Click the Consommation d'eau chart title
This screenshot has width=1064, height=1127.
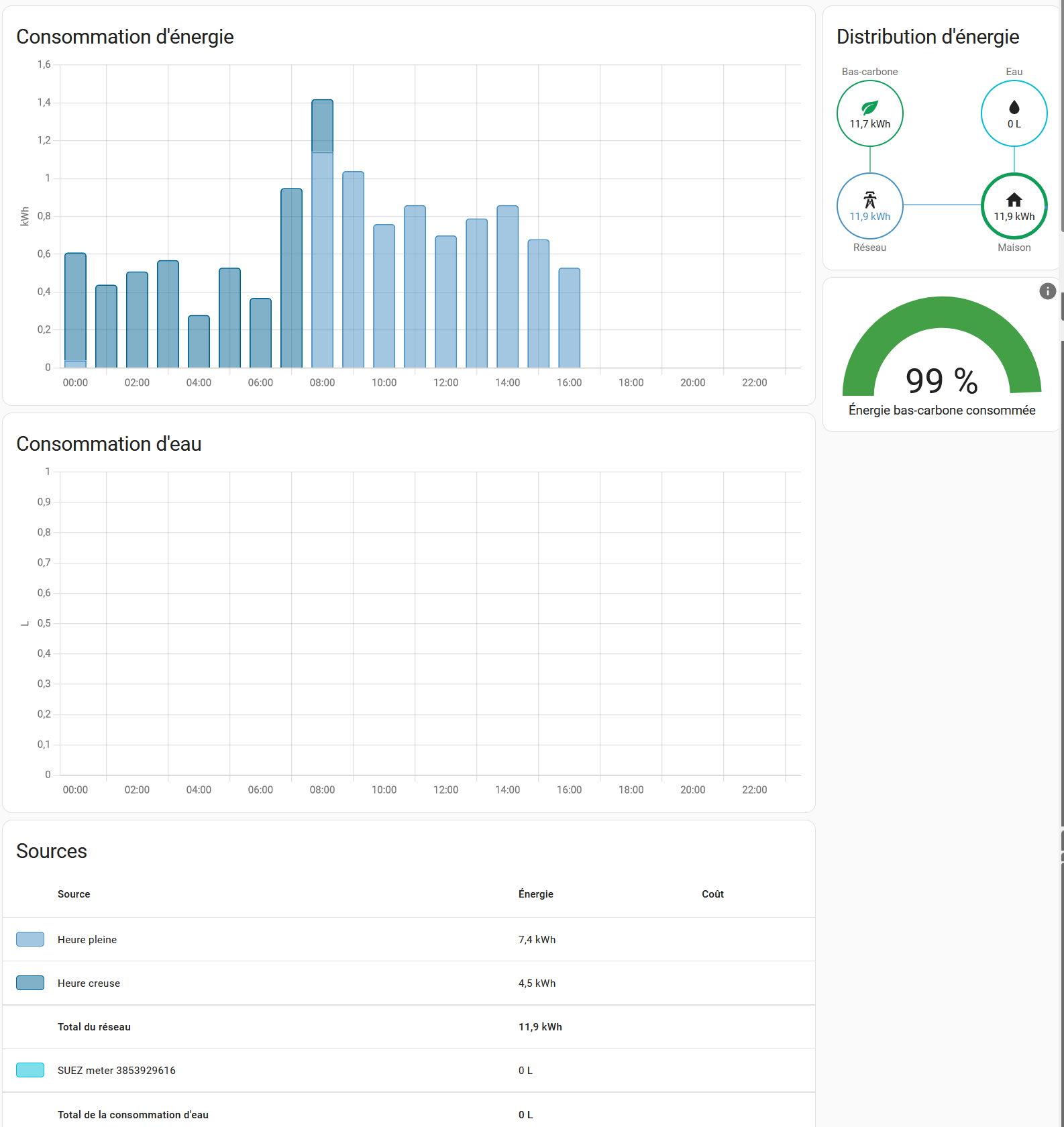click(109, 444)
